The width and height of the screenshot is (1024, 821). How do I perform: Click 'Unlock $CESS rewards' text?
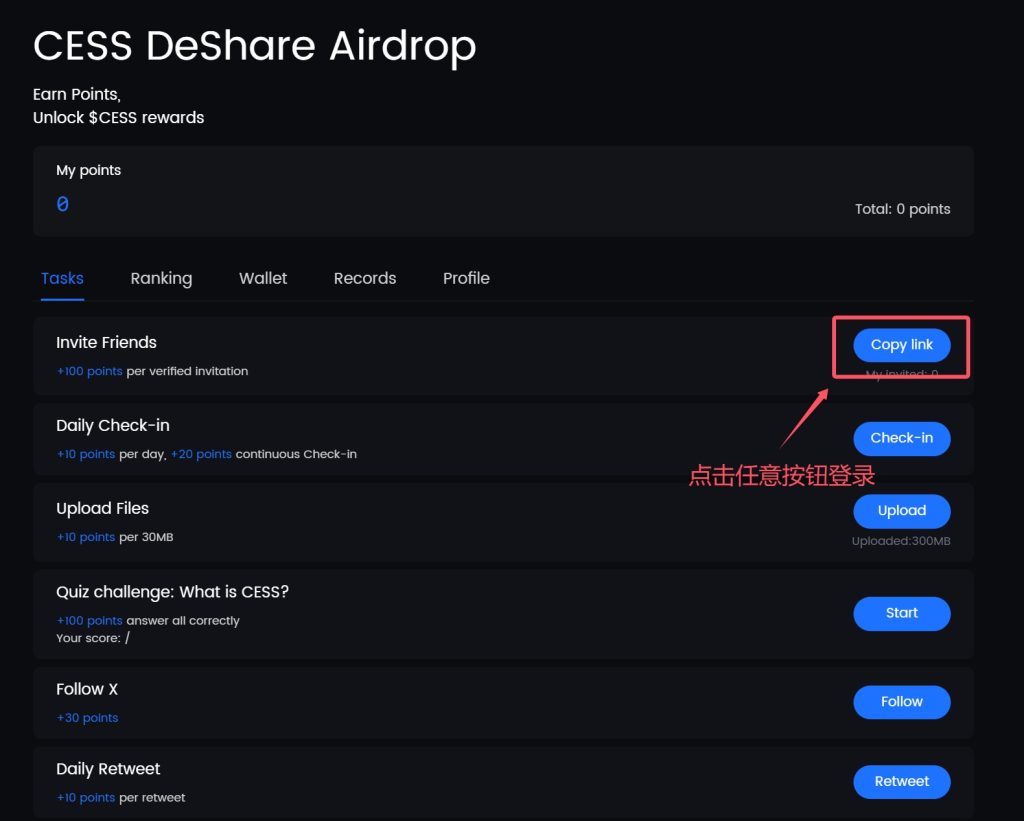pos(119,118)
